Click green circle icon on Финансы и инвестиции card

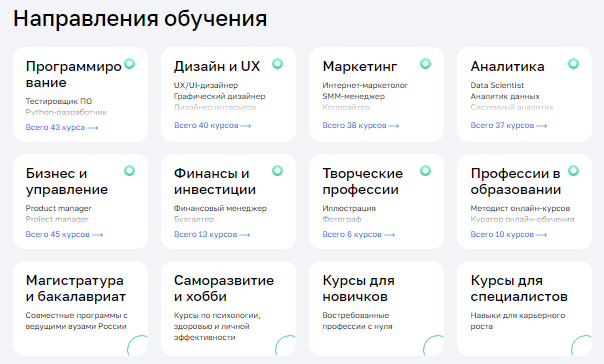pos(277,171)
